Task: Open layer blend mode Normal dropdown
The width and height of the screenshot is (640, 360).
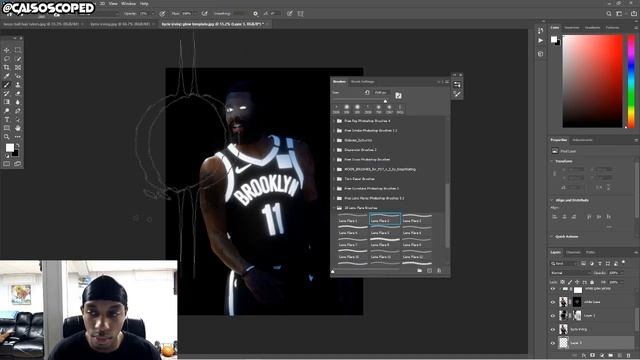Action: pos(570,273)
